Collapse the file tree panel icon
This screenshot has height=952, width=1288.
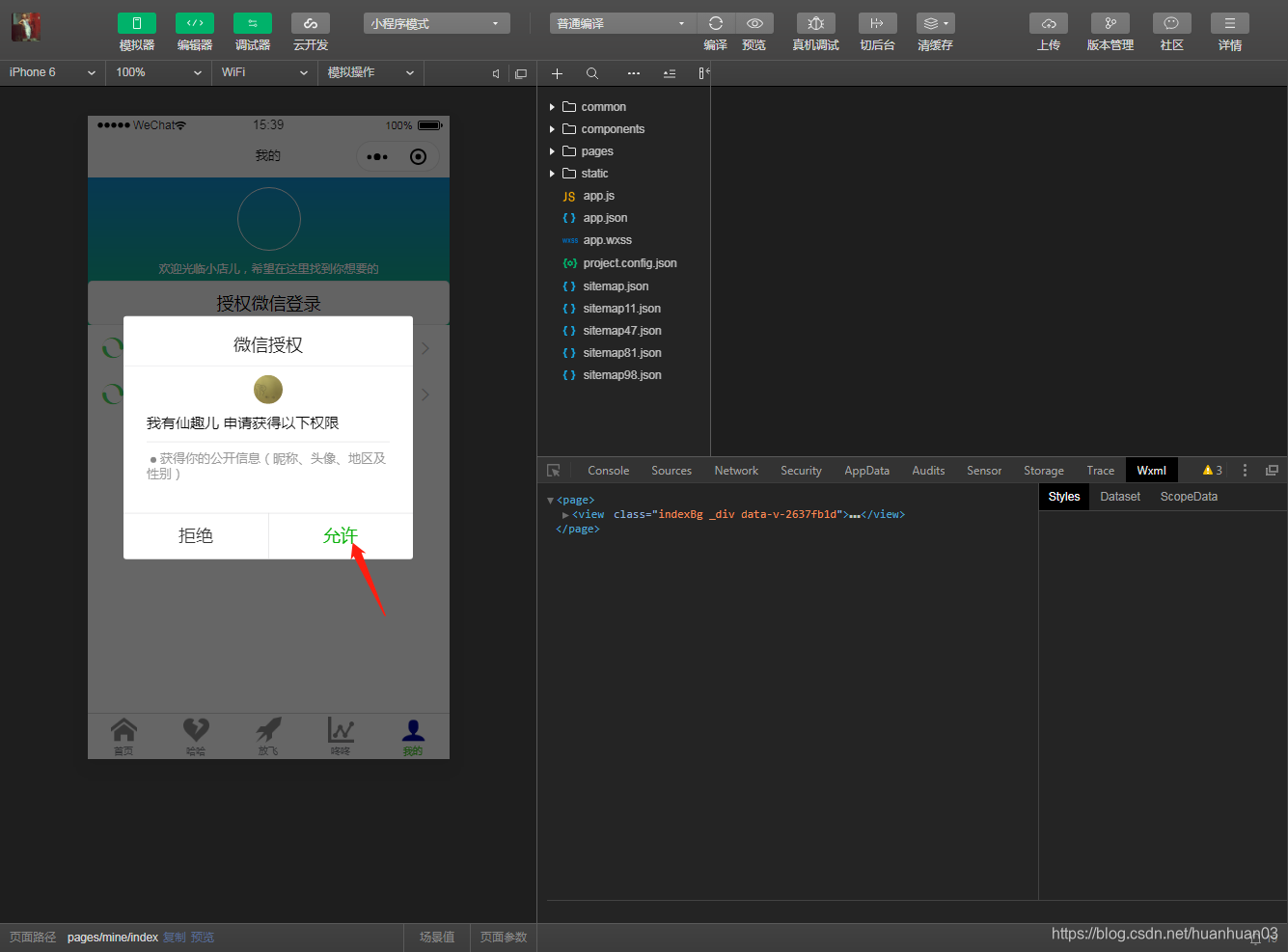(x=704, y=73)
